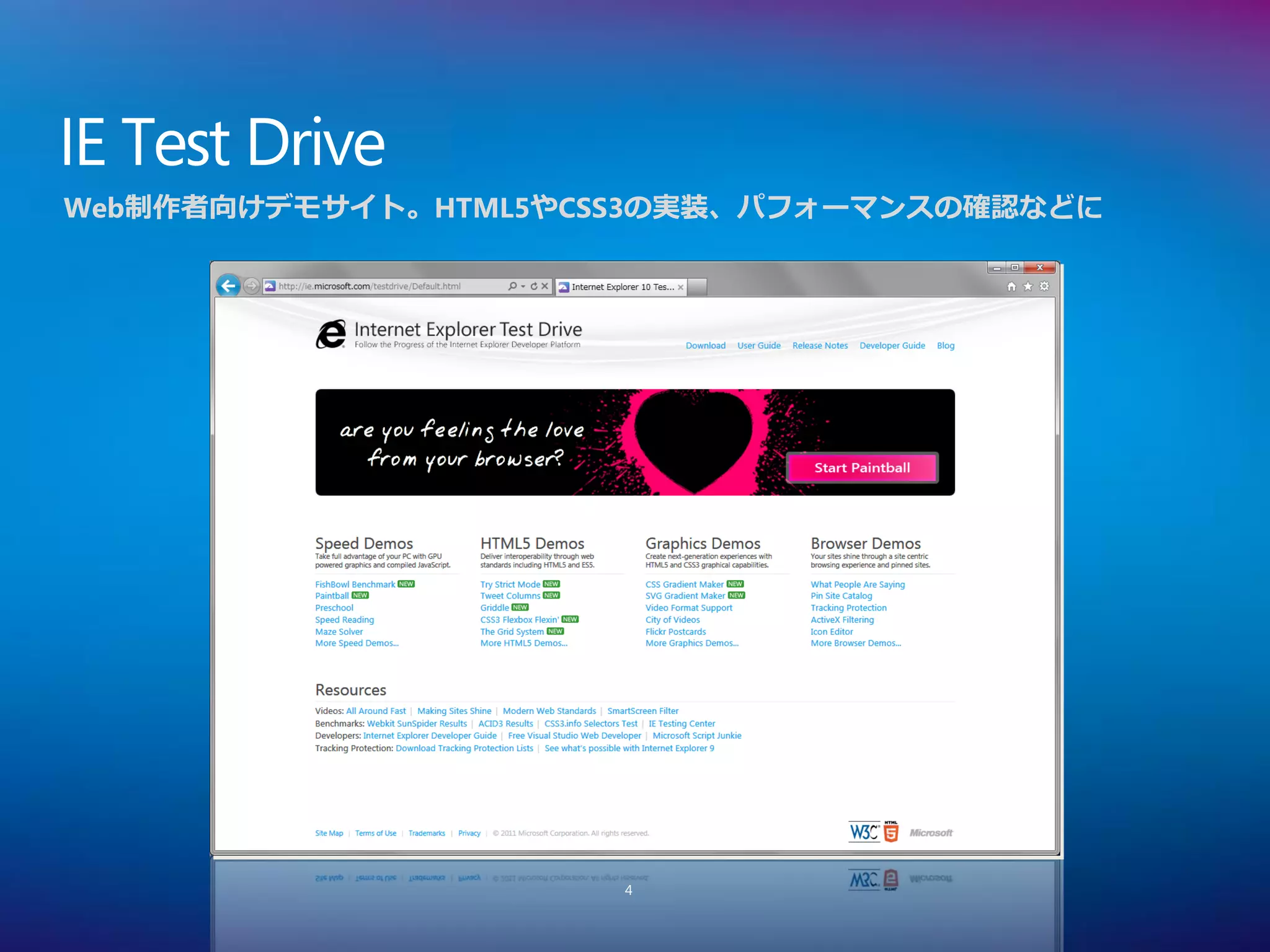This screenshot has width=1270, height=952.
Task: Open Tracking Protection demo link
Action: coord(848,608)
